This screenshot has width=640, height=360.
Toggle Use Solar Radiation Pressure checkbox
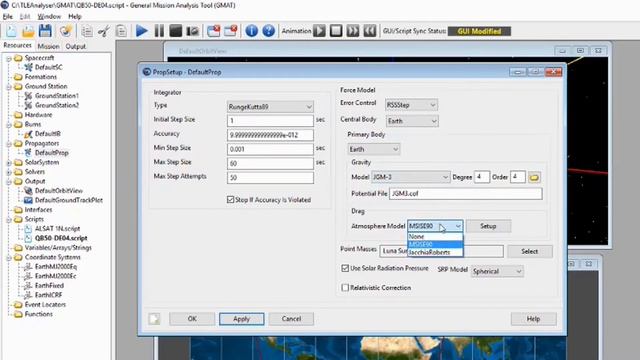coord(345,268)
